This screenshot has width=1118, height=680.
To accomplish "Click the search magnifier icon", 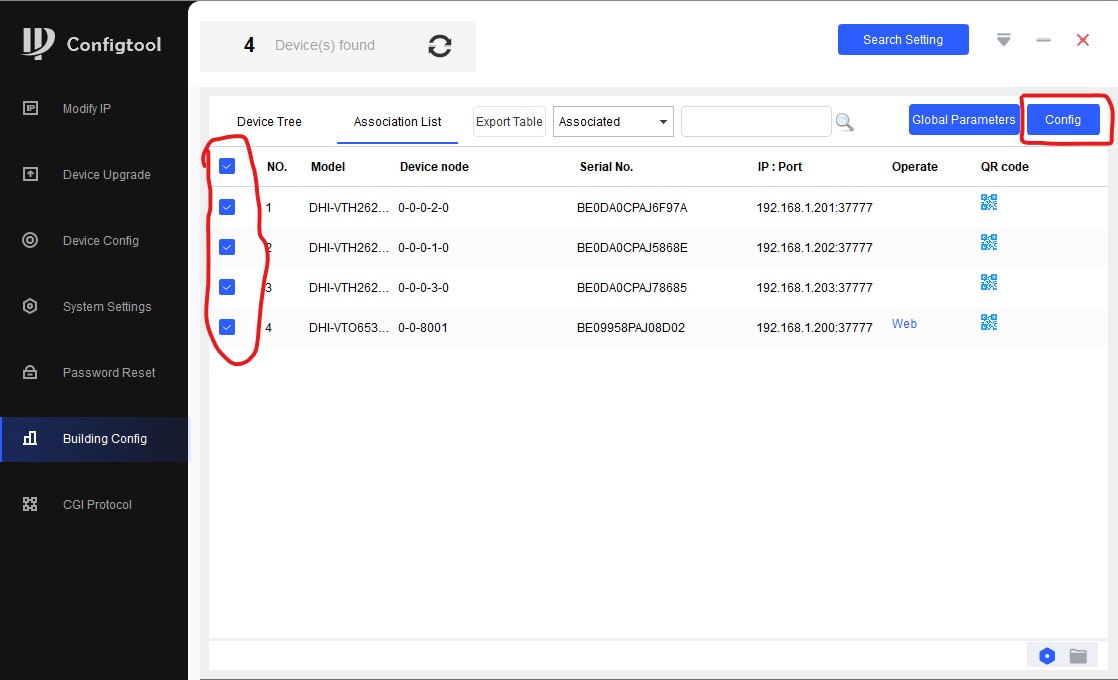I will pyautogui.click(x=845, y=122).
